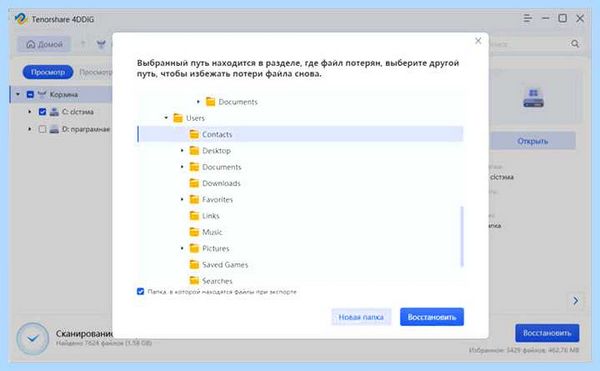Open the hamburger menu icon
Image resolution: width=600 pixels, height=371 pixels.
pos(527,18)
